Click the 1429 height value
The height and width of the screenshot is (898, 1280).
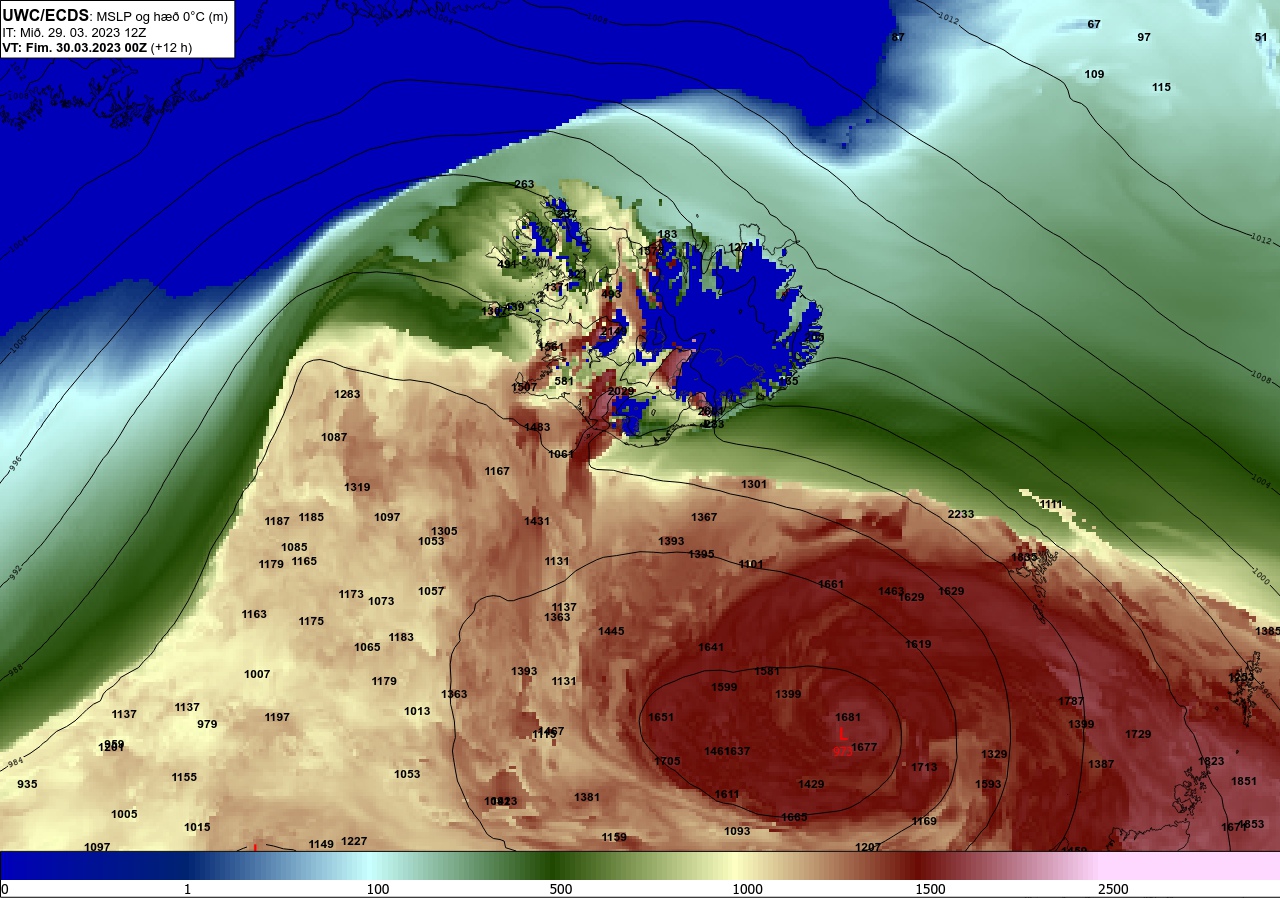pos(811,784)
